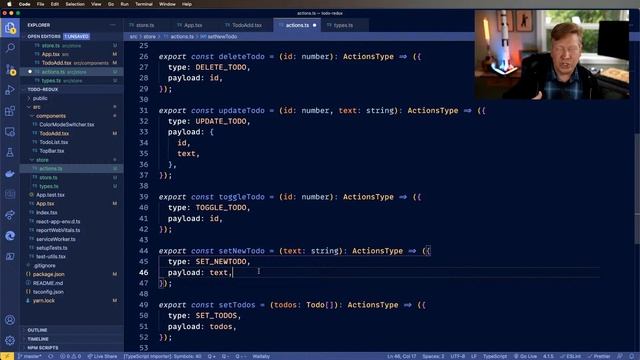Change encoding via UTF-8

[458, 356]
